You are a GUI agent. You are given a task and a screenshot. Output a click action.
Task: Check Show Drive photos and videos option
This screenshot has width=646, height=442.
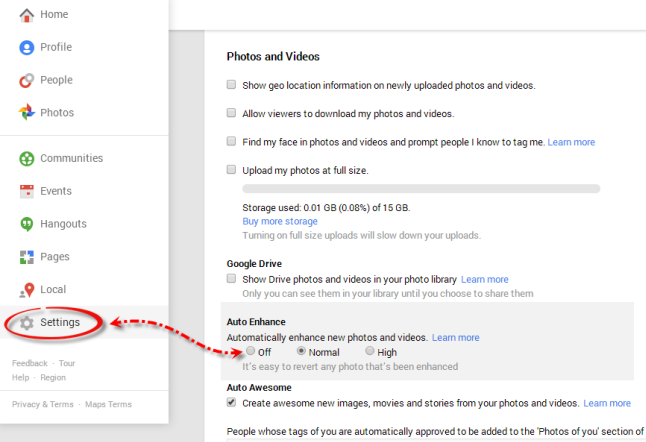click(x=232, y=278)
